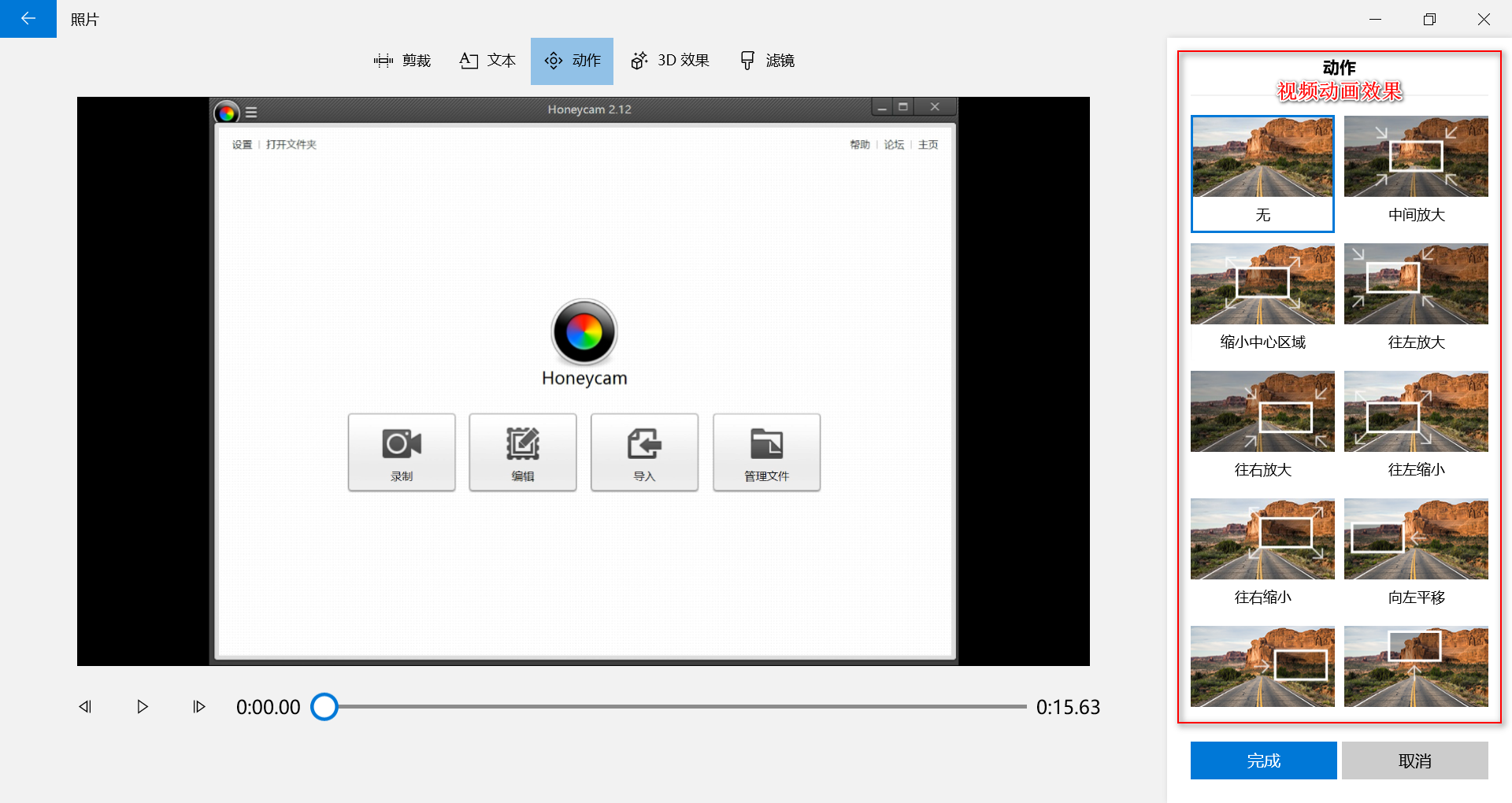Click the back arrow to the Photos app

coord(28,19)
